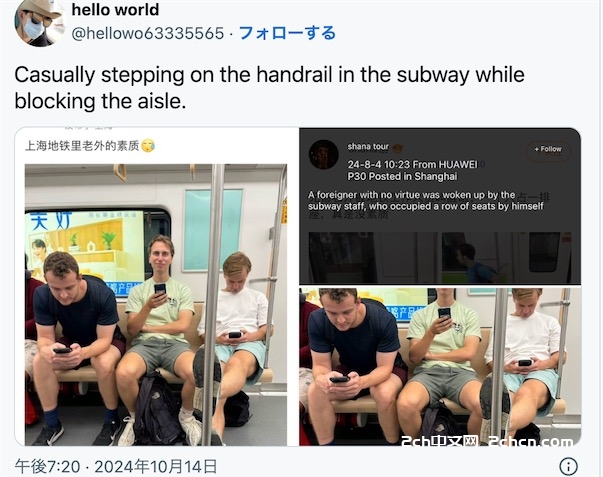Screen dimensions: 603x477
Task: Open the shana tour screenshot image
Action: (440, 206)
